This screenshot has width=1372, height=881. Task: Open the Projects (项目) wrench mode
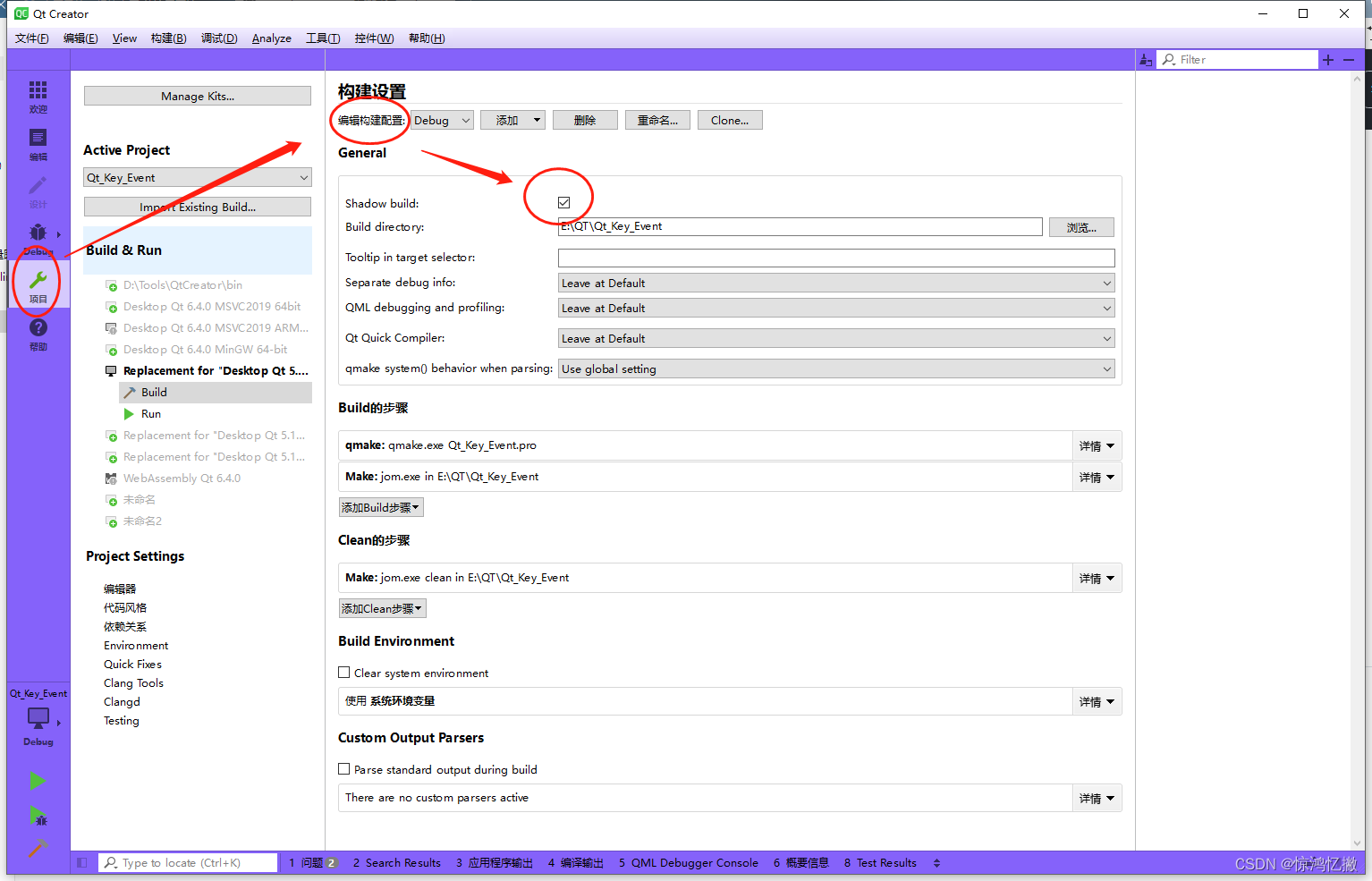pyautogui.click(x=38, y=286)
